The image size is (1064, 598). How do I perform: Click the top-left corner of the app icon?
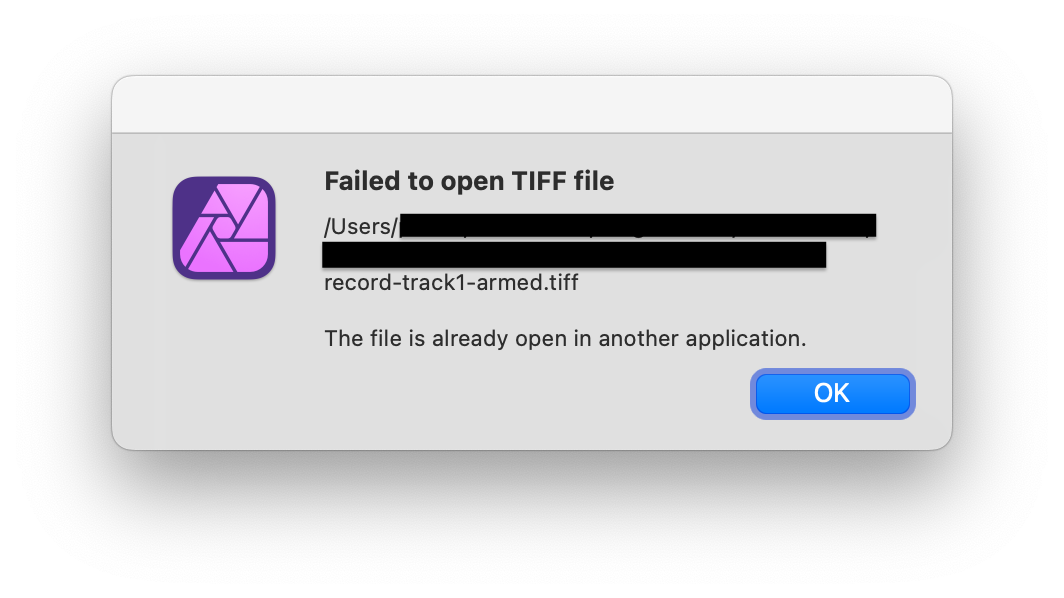tap(182, 186)
